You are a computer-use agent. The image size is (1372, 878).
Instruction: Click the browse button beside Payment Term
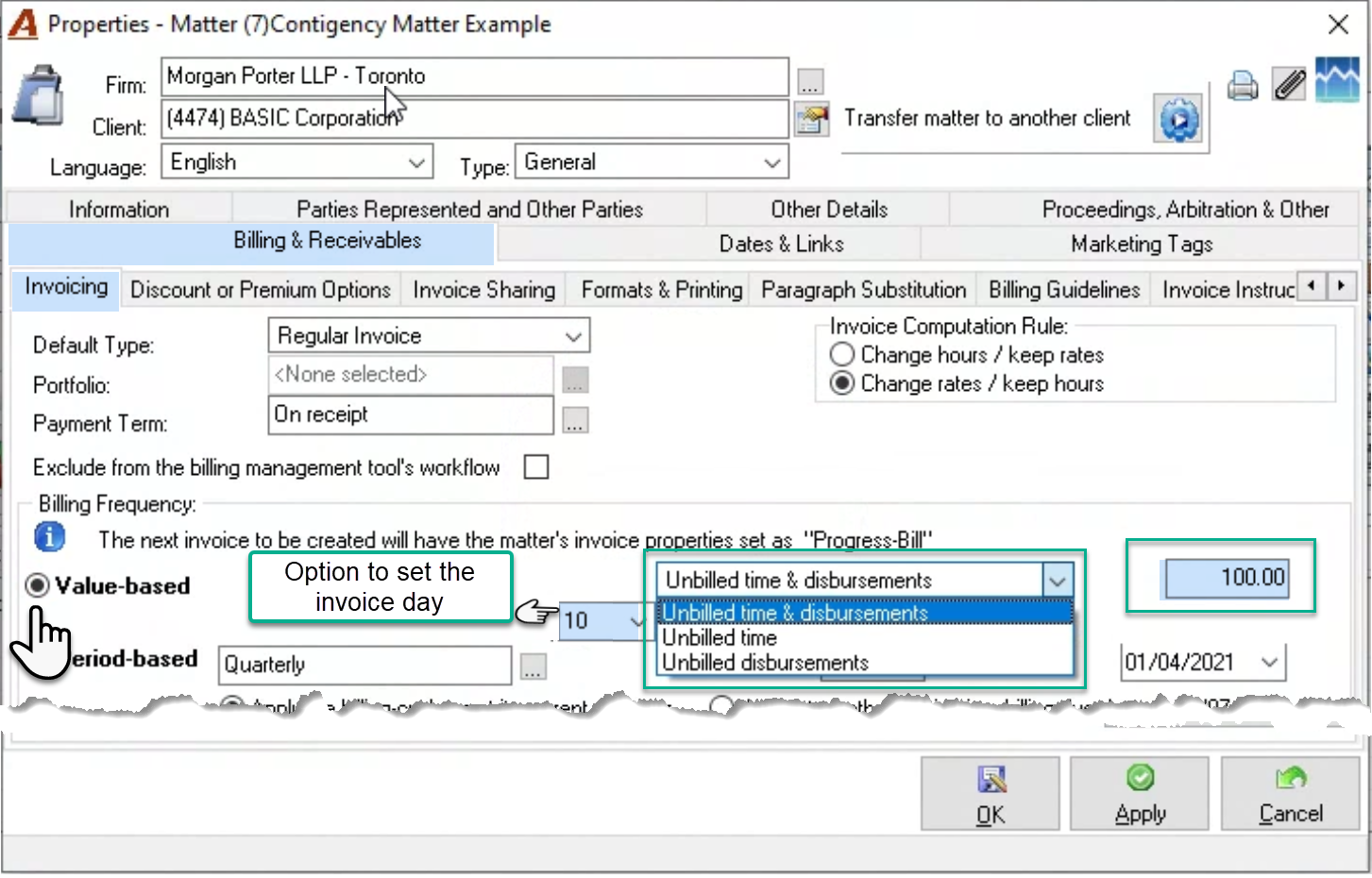click(575, 420)
